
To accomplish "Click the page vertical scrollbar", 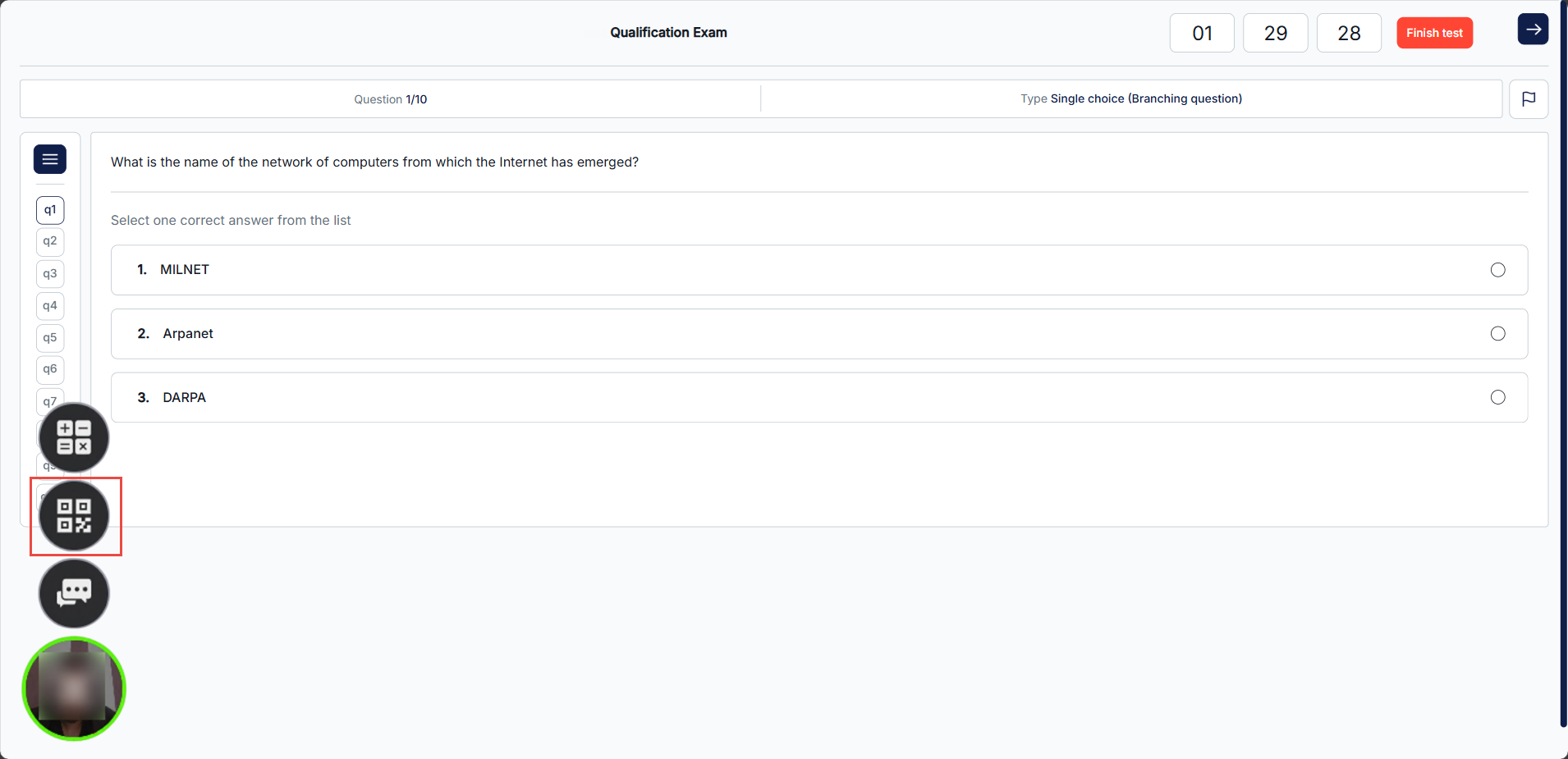I will [x=1563, y=369].
